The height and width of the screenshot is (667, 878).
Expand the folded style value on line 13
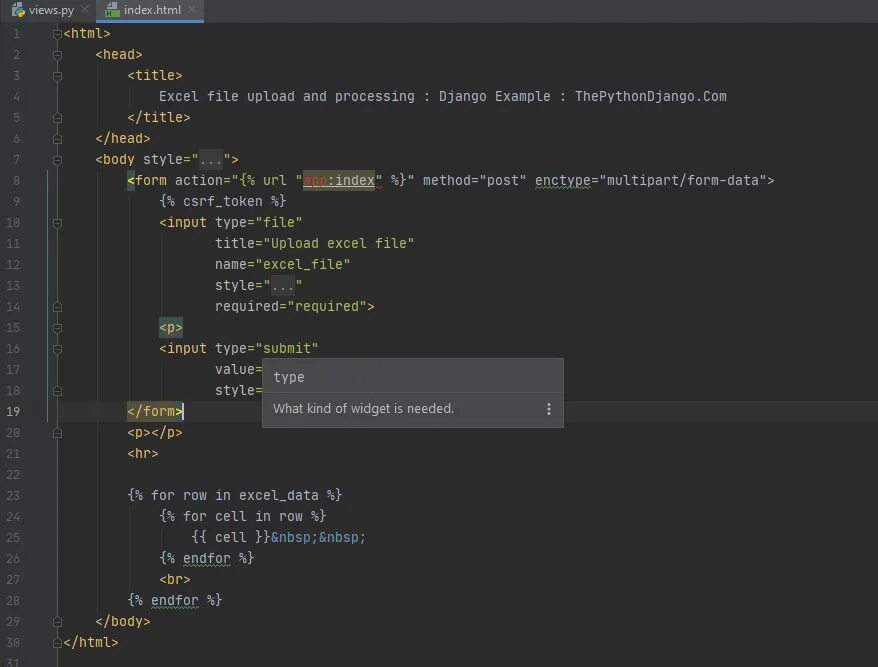(283, 286)
